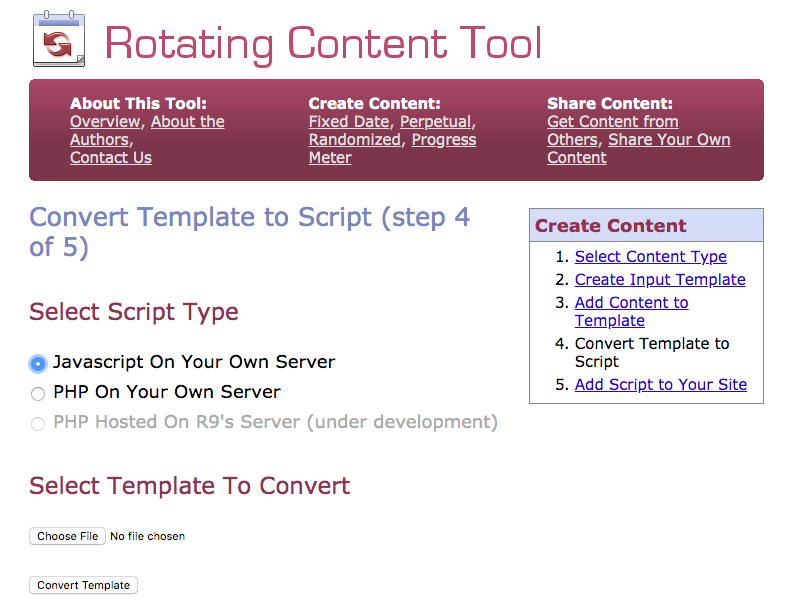Click the Choose File button

(68, 536)
